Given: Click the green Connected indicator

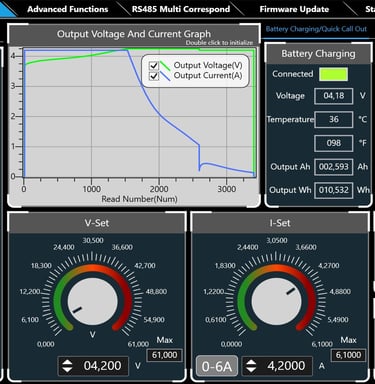Looking at the screenshot, I should tap(333, 74).
